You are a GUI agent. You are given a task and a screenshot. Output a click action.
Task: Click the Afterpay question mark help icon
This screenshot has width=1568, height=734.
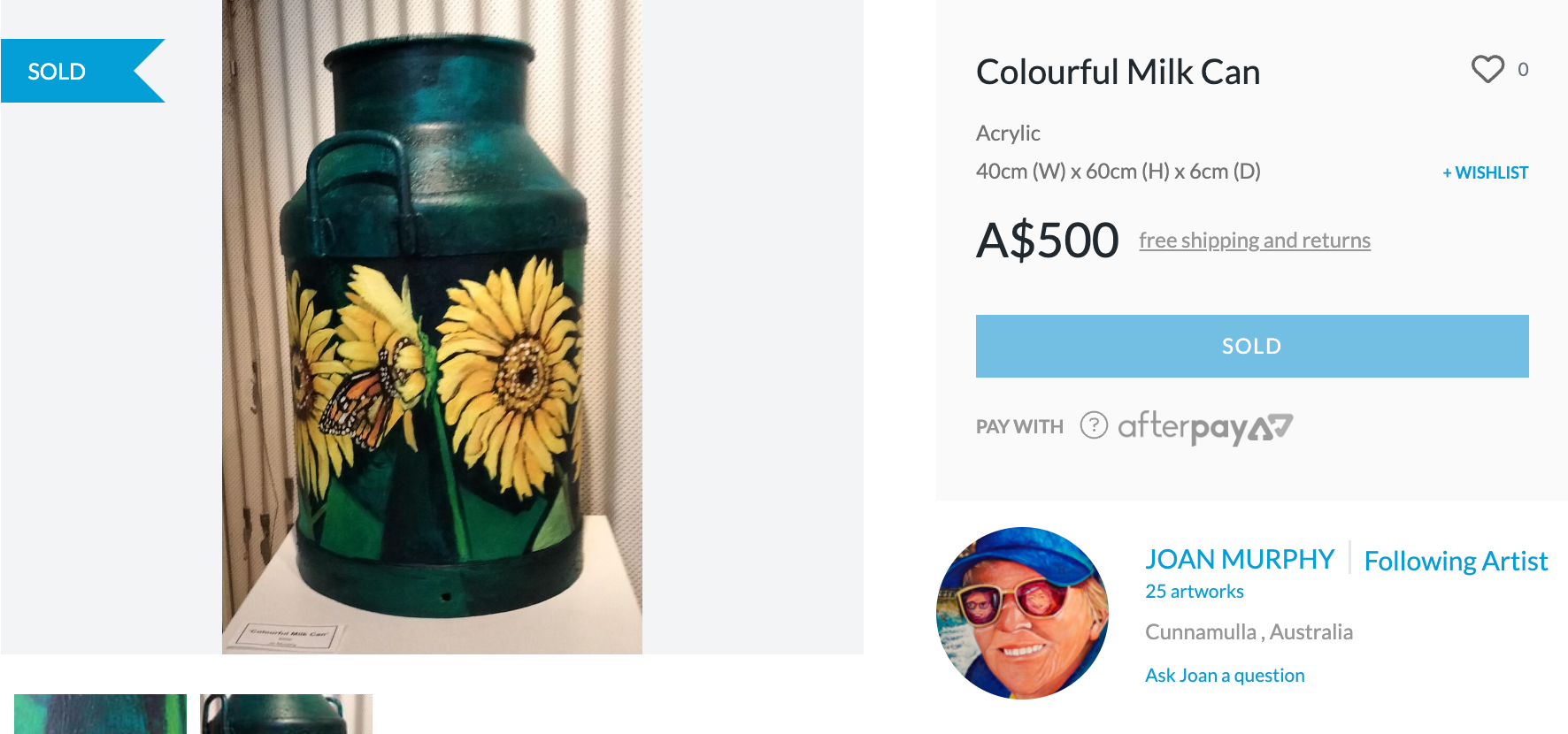[1094, 425]
